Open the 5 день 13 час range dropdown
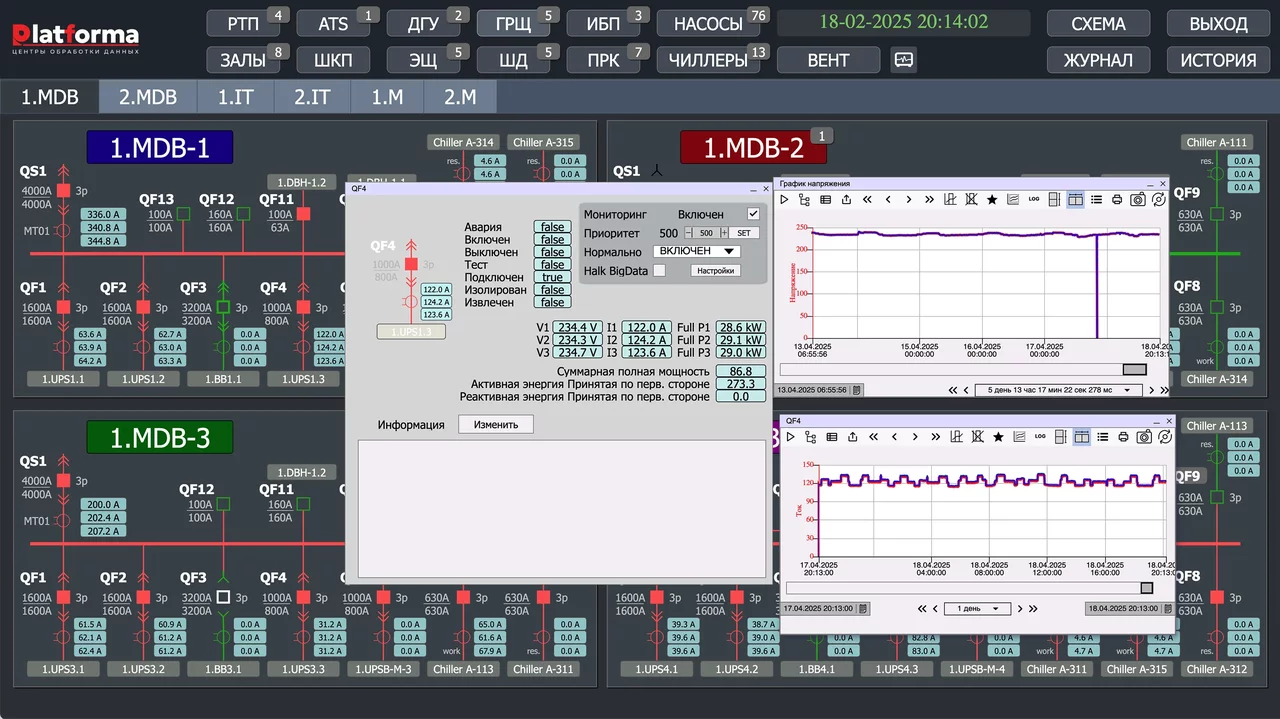Screen dimensions: 1280x719 pos(1060,390)
